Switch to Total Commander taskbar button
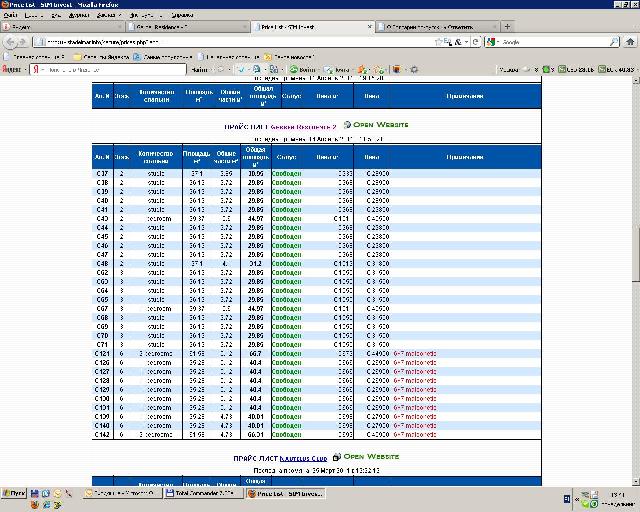 tap(203, 493)
